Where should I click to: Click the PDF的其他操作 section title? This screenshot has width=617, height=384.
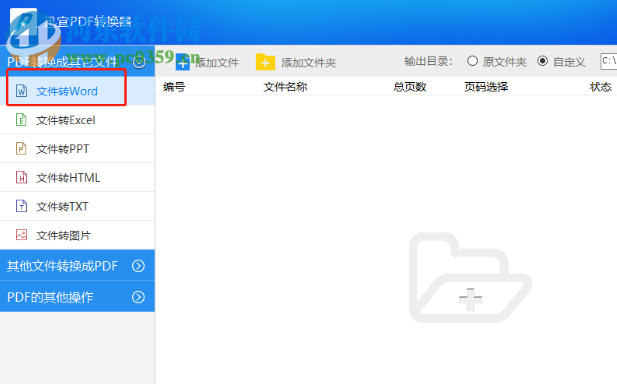click(50, 297)
